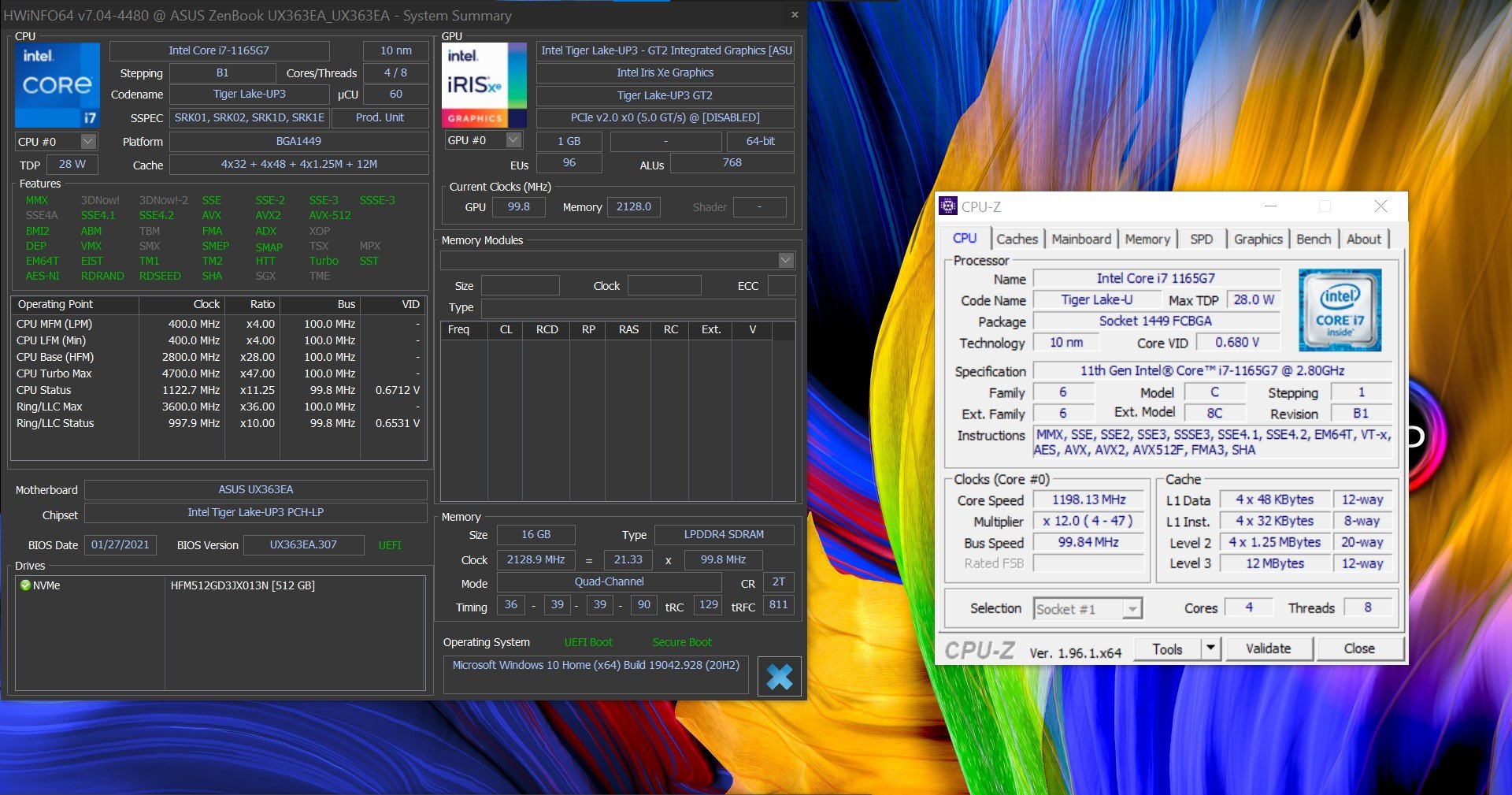
Task: Click the Intel Iris Xe graphics logo
Action: point(484,85)
